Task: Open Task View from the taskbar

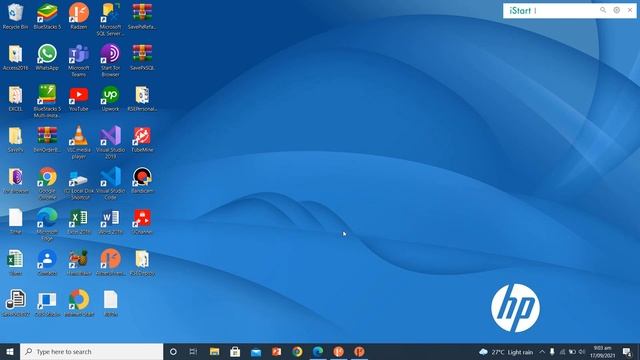Action: pyautogui.click(x=193, y=351)
